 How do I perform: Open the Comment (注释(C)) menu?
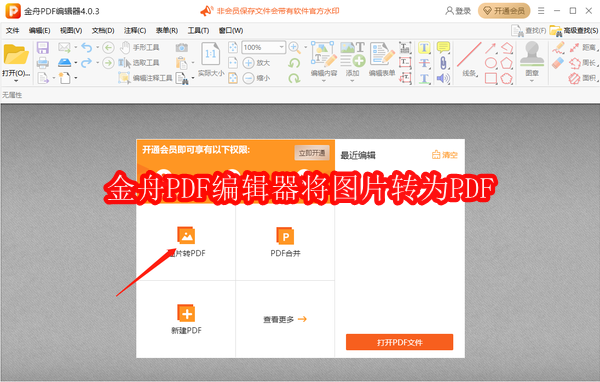pos(135,31)
